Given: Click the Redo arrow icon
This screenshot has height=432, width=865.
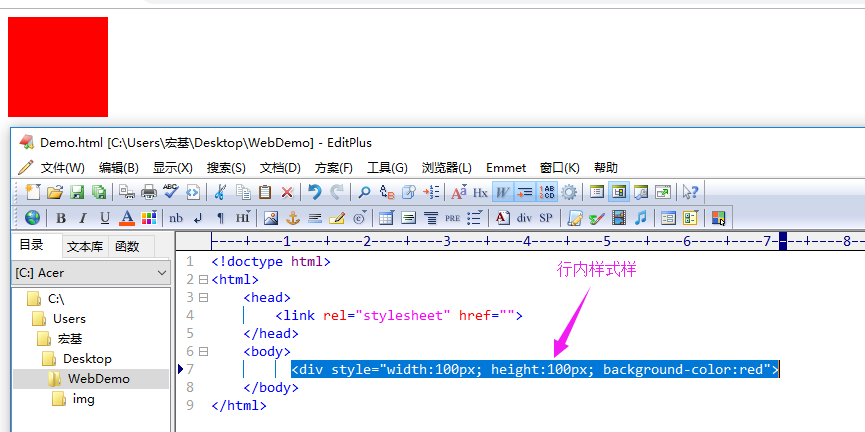Looking at the screenshot, I should point(337,192).
